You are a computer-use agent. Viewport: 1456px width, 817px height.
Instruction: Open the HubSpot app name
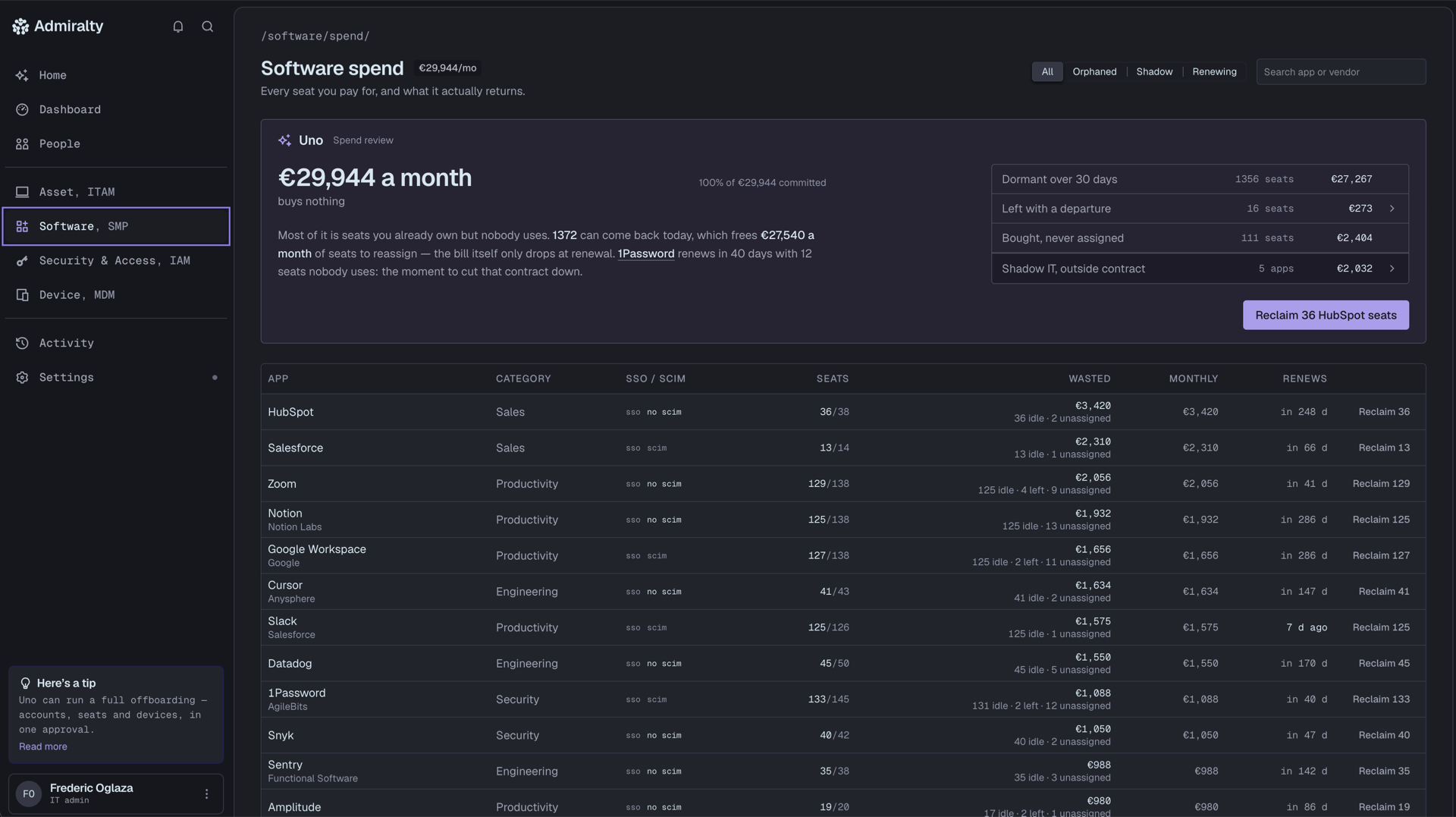pos(290,412)
